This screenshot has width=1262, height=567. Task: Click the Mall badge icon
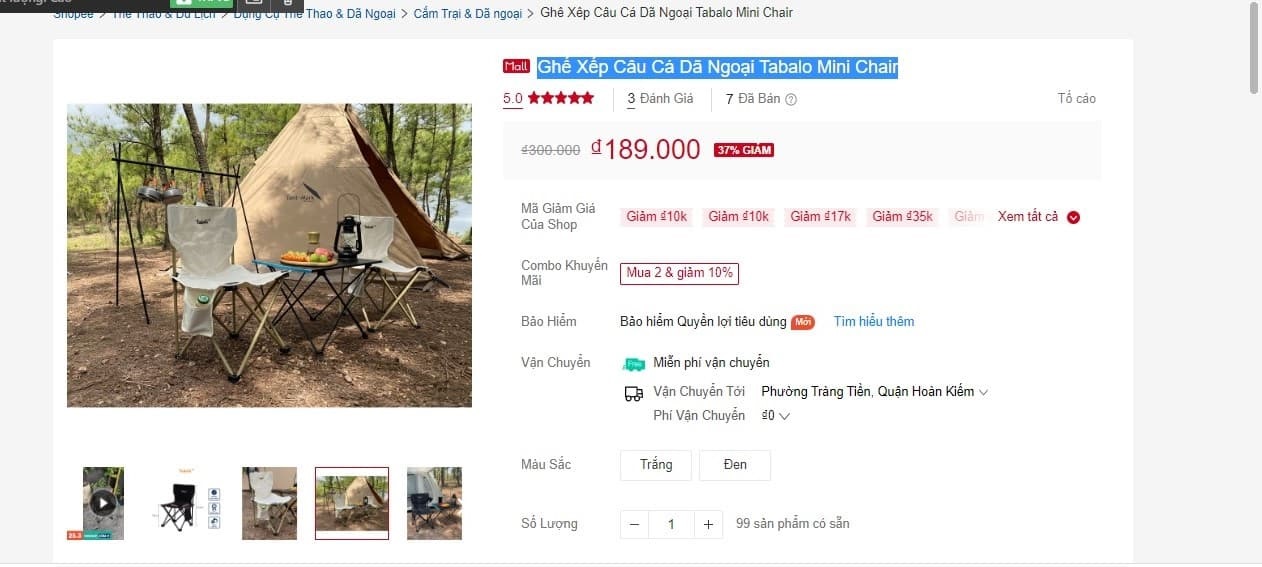(516, 67)
